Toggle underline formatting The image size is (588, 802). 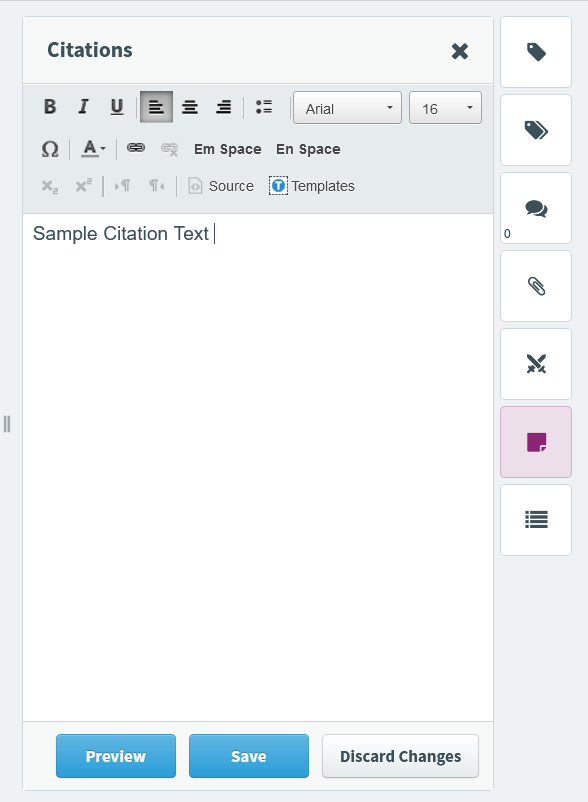(x=117, y=107)
